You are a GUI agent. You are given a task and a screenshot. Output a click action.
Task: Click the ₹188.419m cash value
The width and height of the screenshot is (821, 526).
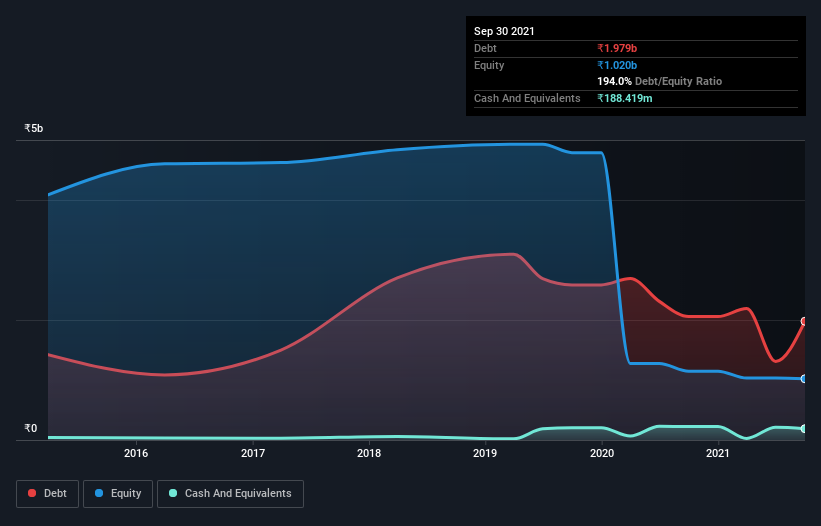click(625, 98)
